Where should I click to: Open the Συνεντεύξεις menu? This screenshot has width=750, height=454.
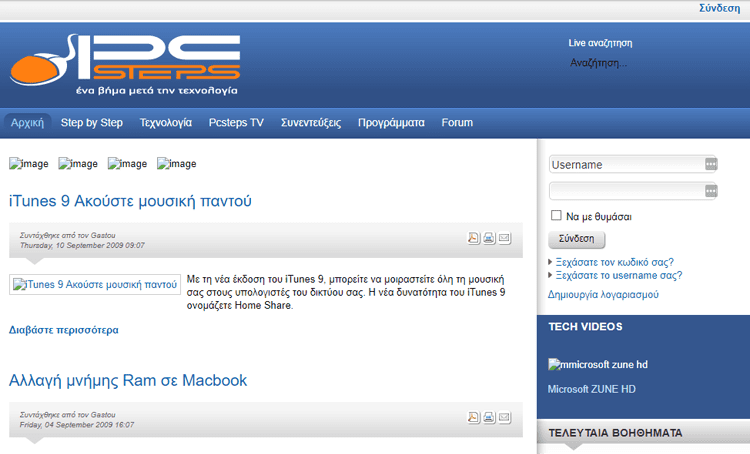311,123
